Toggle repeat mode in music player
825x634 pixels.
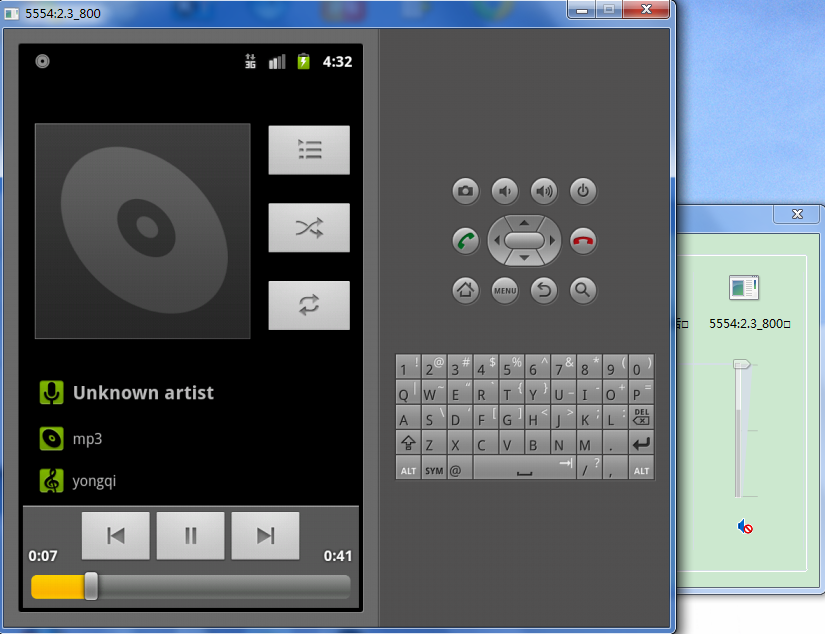point(309,305)
